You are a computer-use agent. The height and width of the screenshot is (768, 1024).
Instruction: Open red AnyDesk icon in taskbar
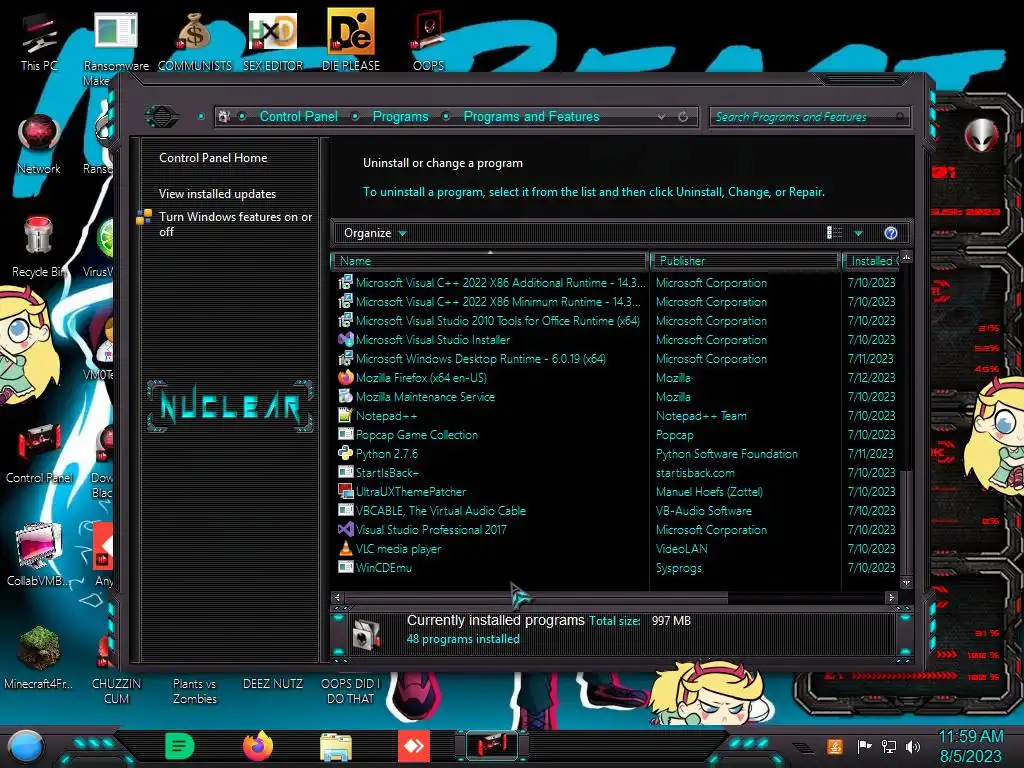414,746
